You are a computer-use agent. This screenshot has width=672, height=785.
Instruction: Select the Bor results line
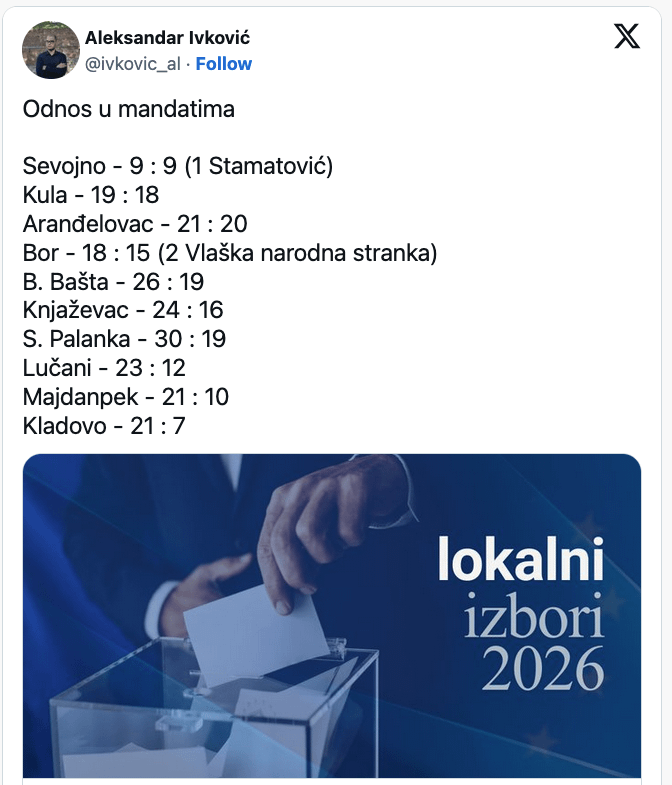[x=230, y=253]
